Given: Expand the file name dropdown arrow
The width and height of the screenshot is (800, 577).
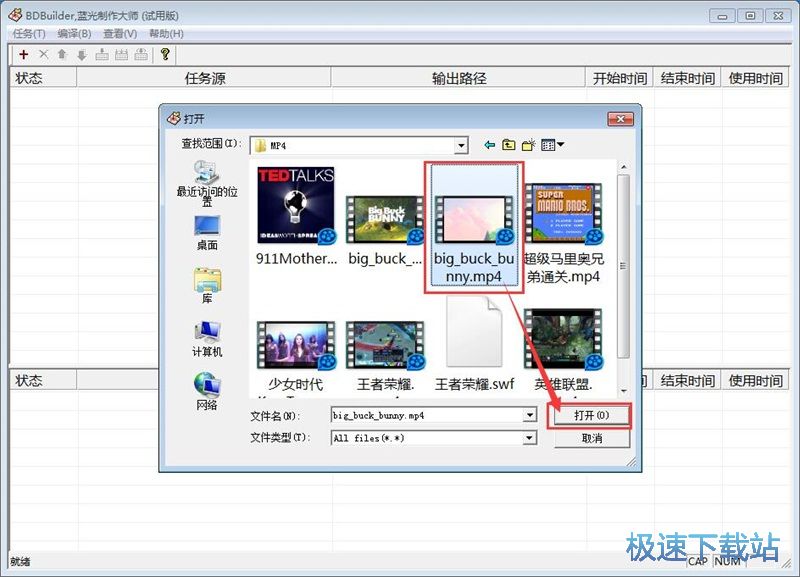Looking at the screenshot, I should [529, 414].
